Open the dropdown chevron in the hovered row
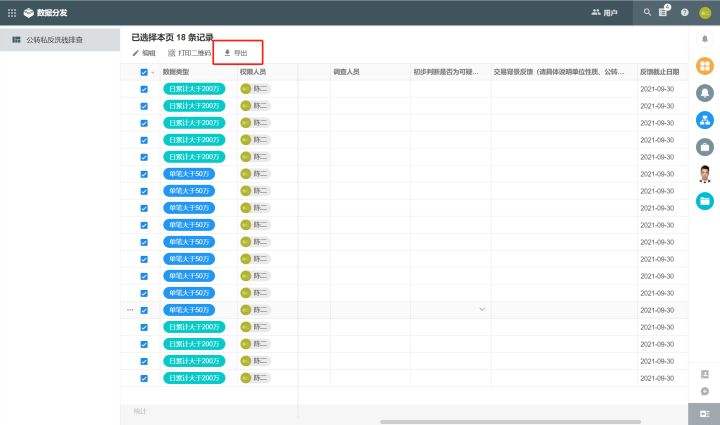Viewport: 720px width, 425px height. pyautogui.click(x=482, y=310)
